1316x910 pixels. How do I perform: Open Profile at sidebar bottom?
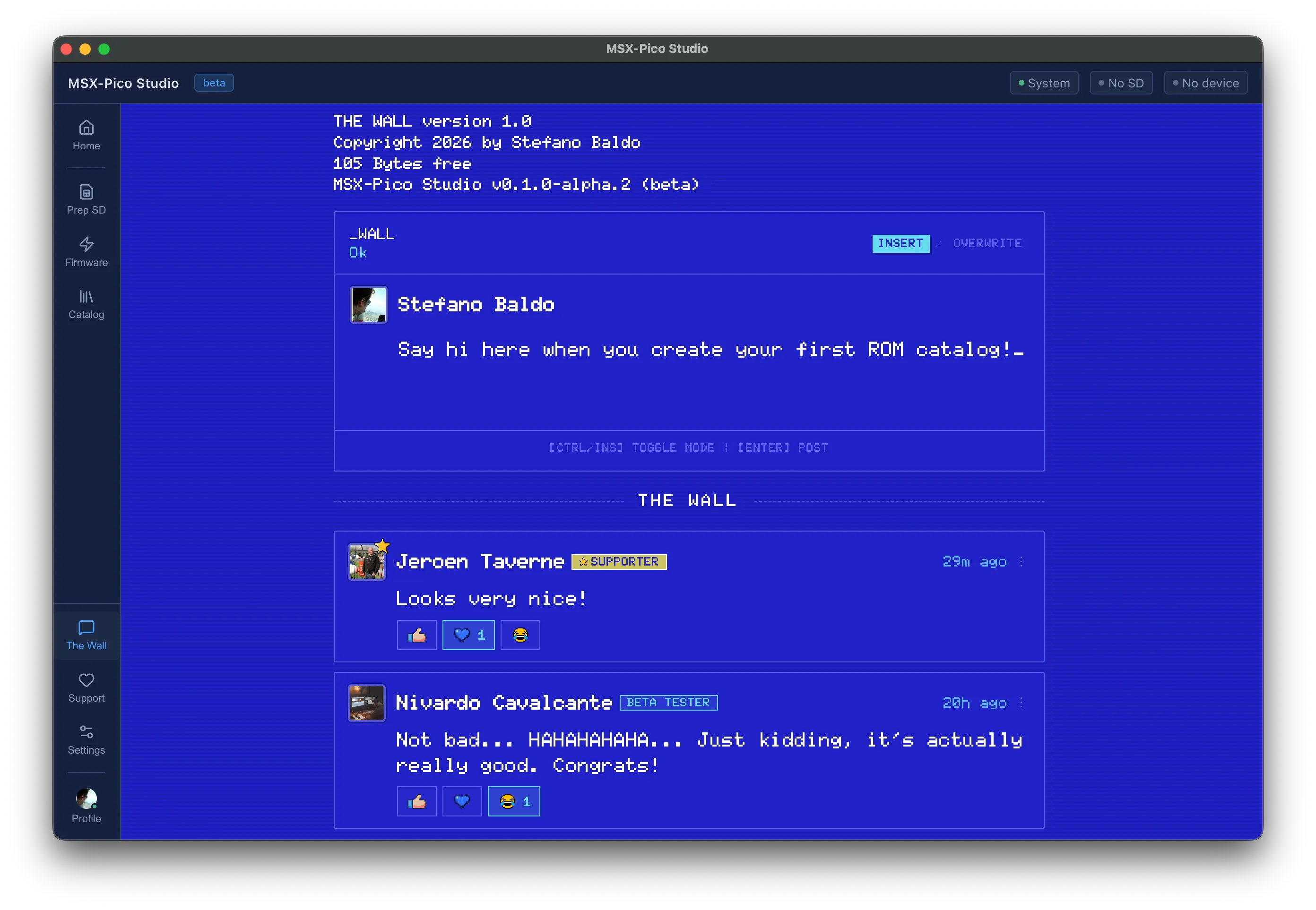(86, 806)
